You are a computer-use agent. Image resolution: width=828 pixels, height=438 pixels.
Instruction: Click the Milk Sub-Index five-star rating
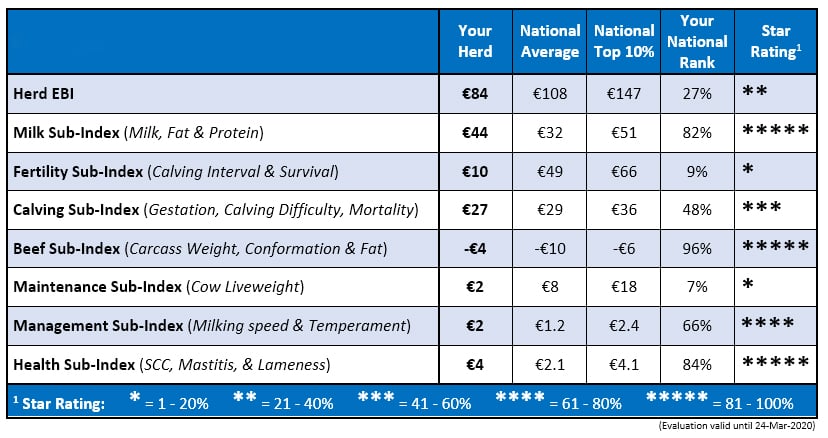[775, 131]
